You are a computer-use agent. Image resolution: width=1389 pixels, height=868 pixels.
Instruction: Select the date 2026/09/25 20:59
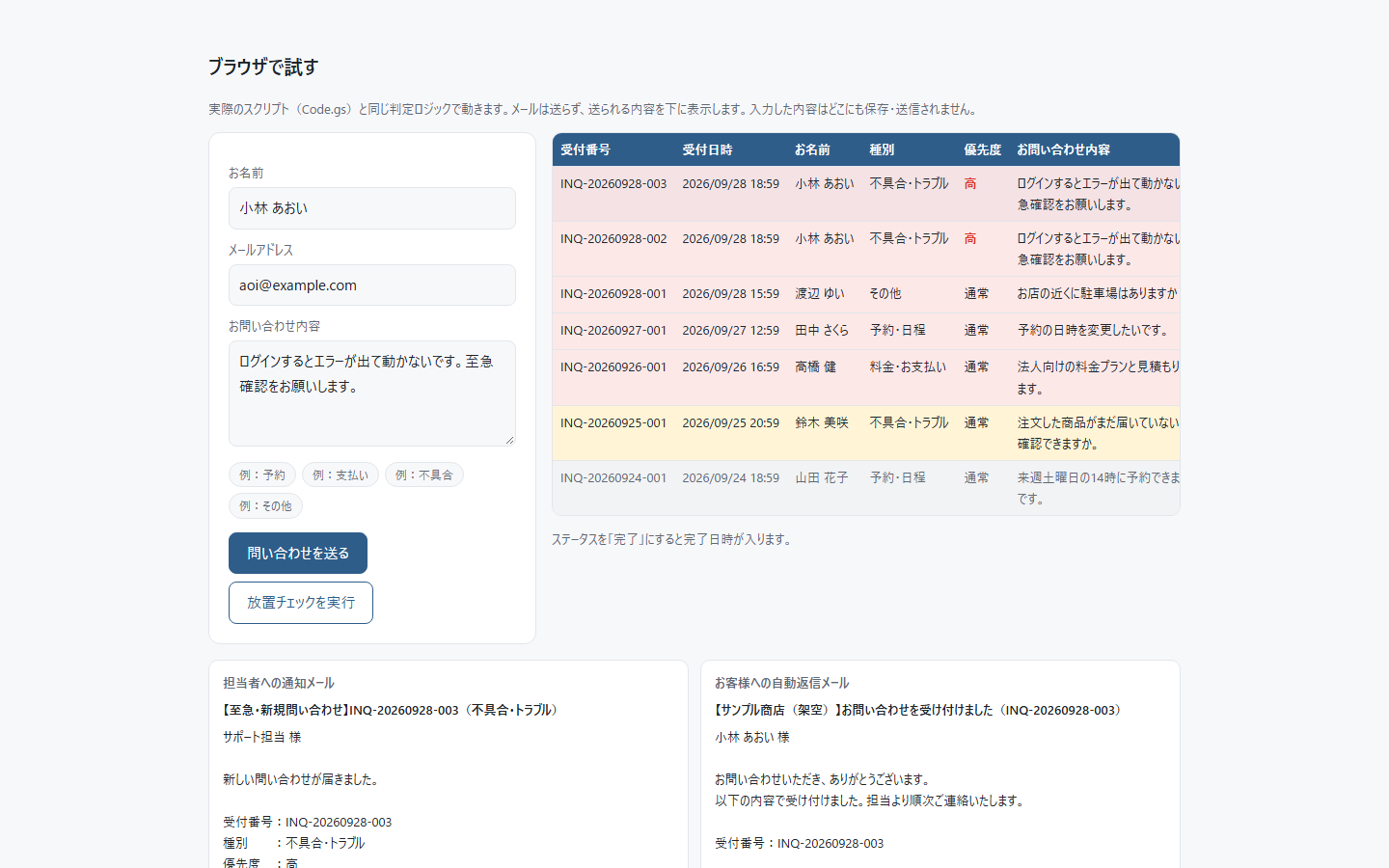[730, 422]
